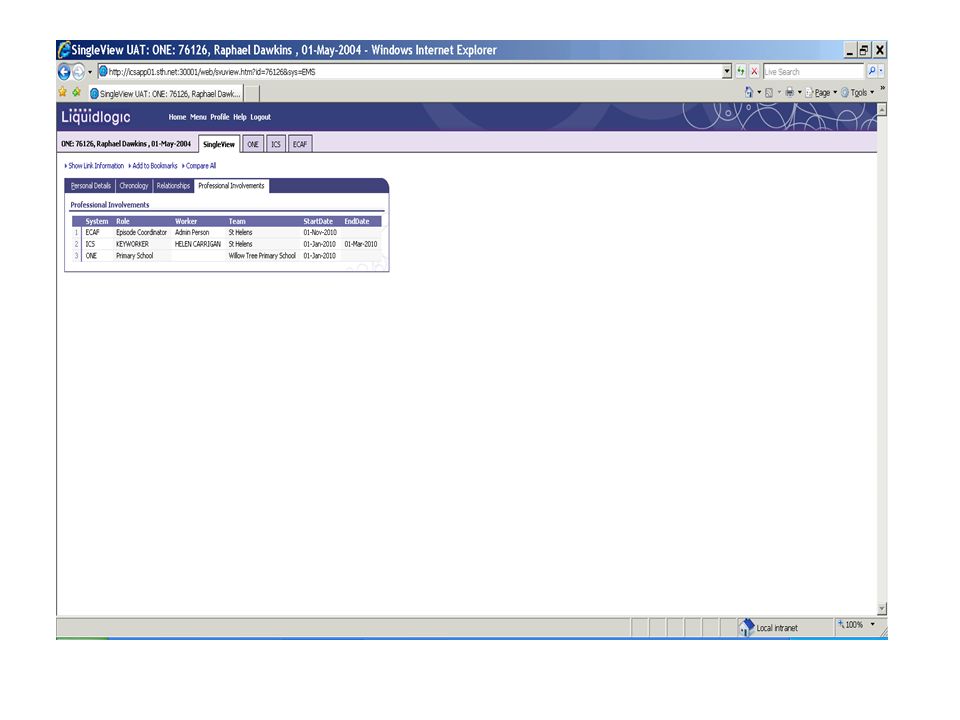The image size is (960, 720).
Task: Click Logout in Liquidlogic header
Action: coord(260,117)
